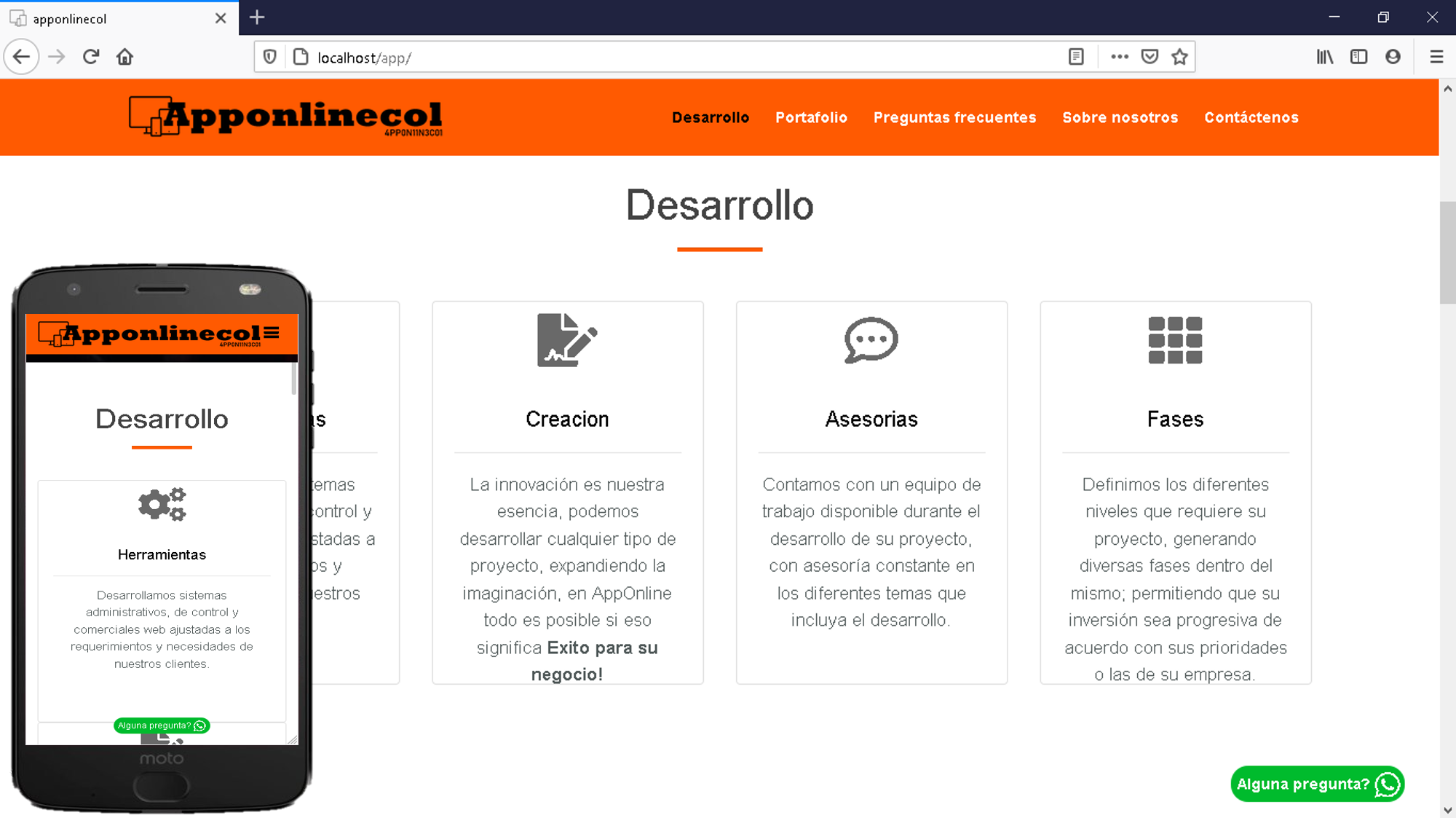The image size is (1456, 818).
Task: Open Firefox account icon
Action: coord(1393,57)
